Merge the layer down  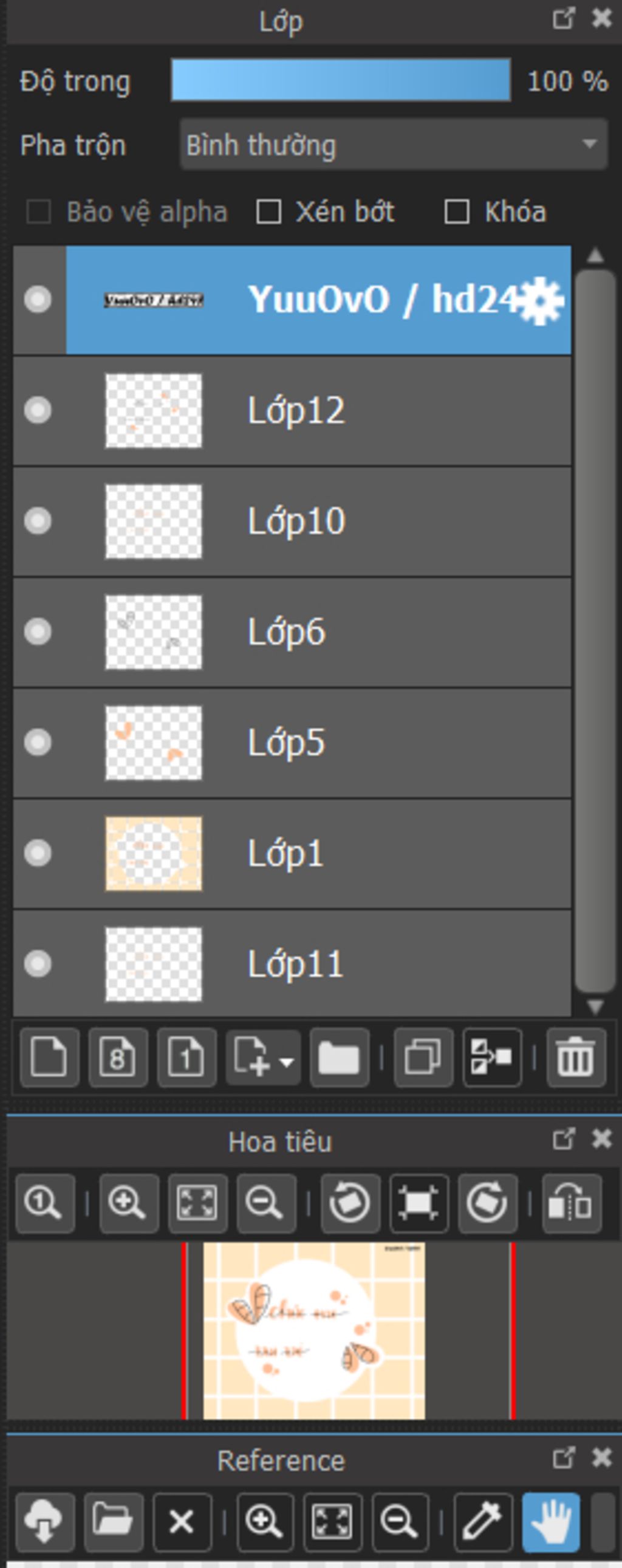[492, 1057]
